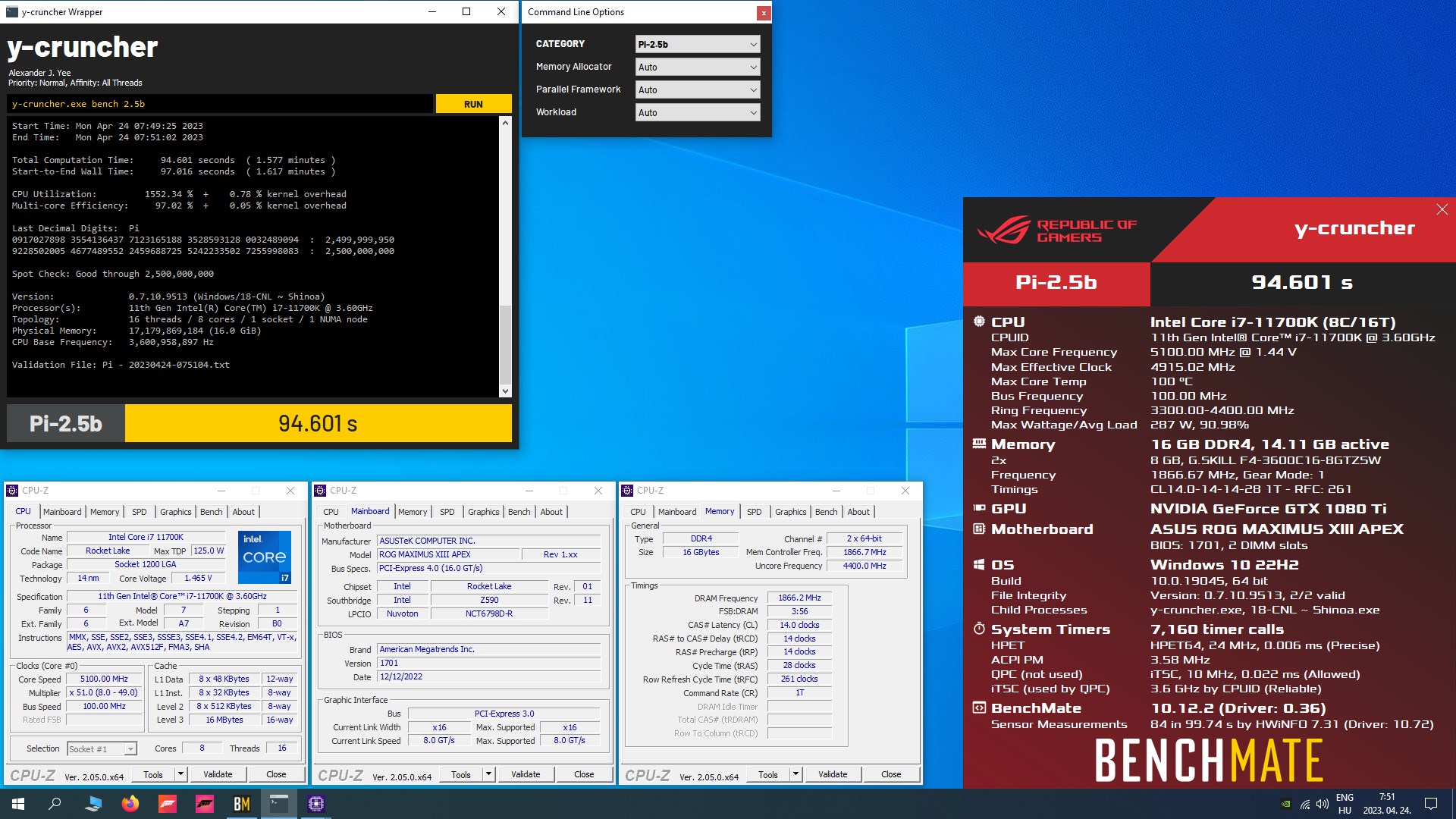Open the Windows Start menu
This screenshot has width=1456, height=819.
tap(18, 804)
